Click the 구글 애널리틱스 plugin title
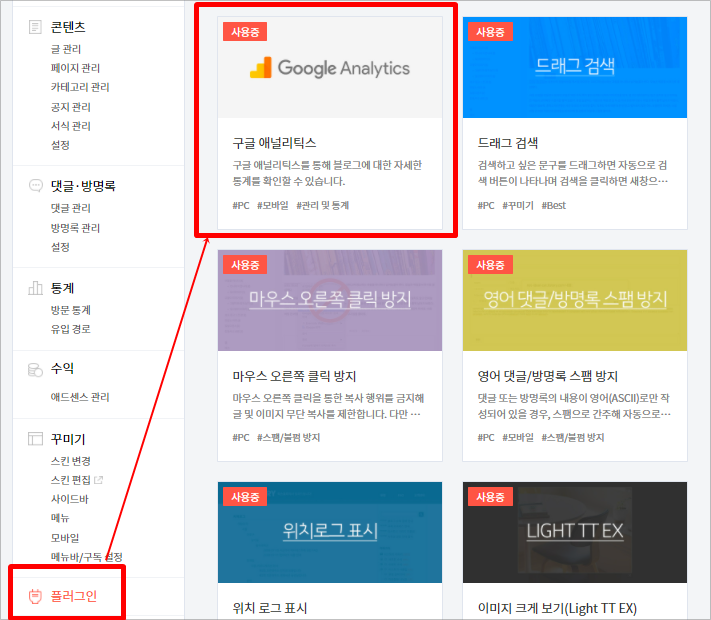 [x=274, y=143]
